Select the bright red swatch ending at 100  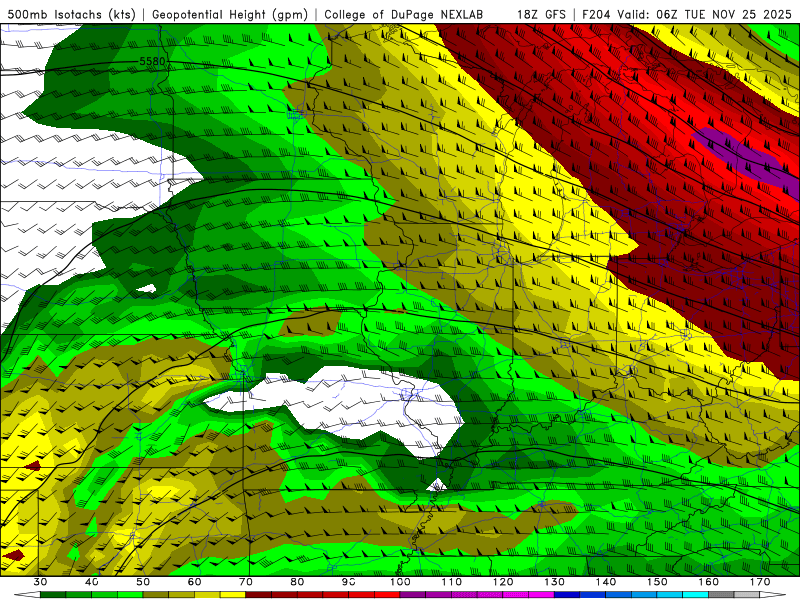pyautogui.click(x=387, y=595)
